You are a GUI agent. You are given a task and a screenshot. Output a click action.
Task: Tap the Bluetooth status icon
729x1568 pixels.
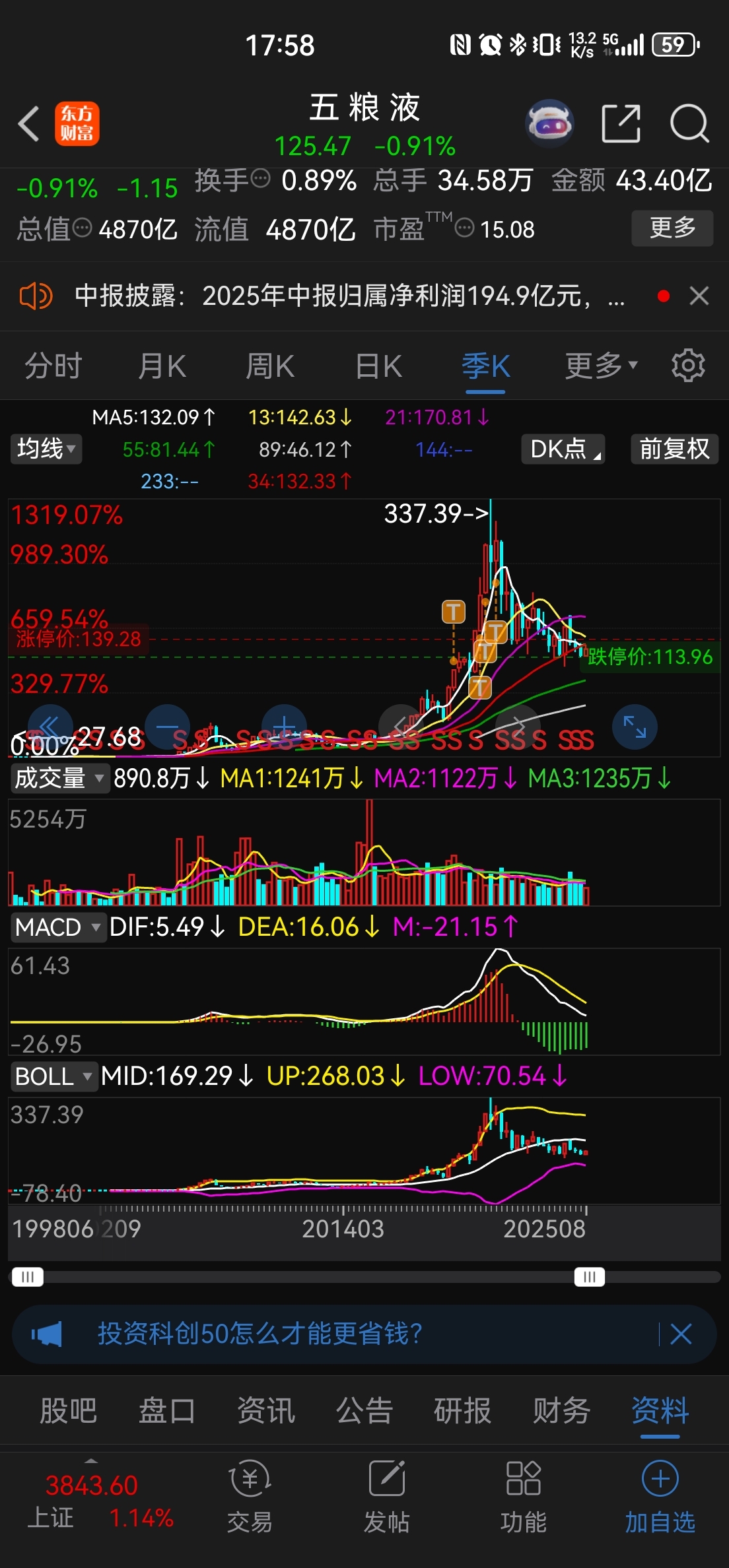pyautogui.click(x=518, y=45)
